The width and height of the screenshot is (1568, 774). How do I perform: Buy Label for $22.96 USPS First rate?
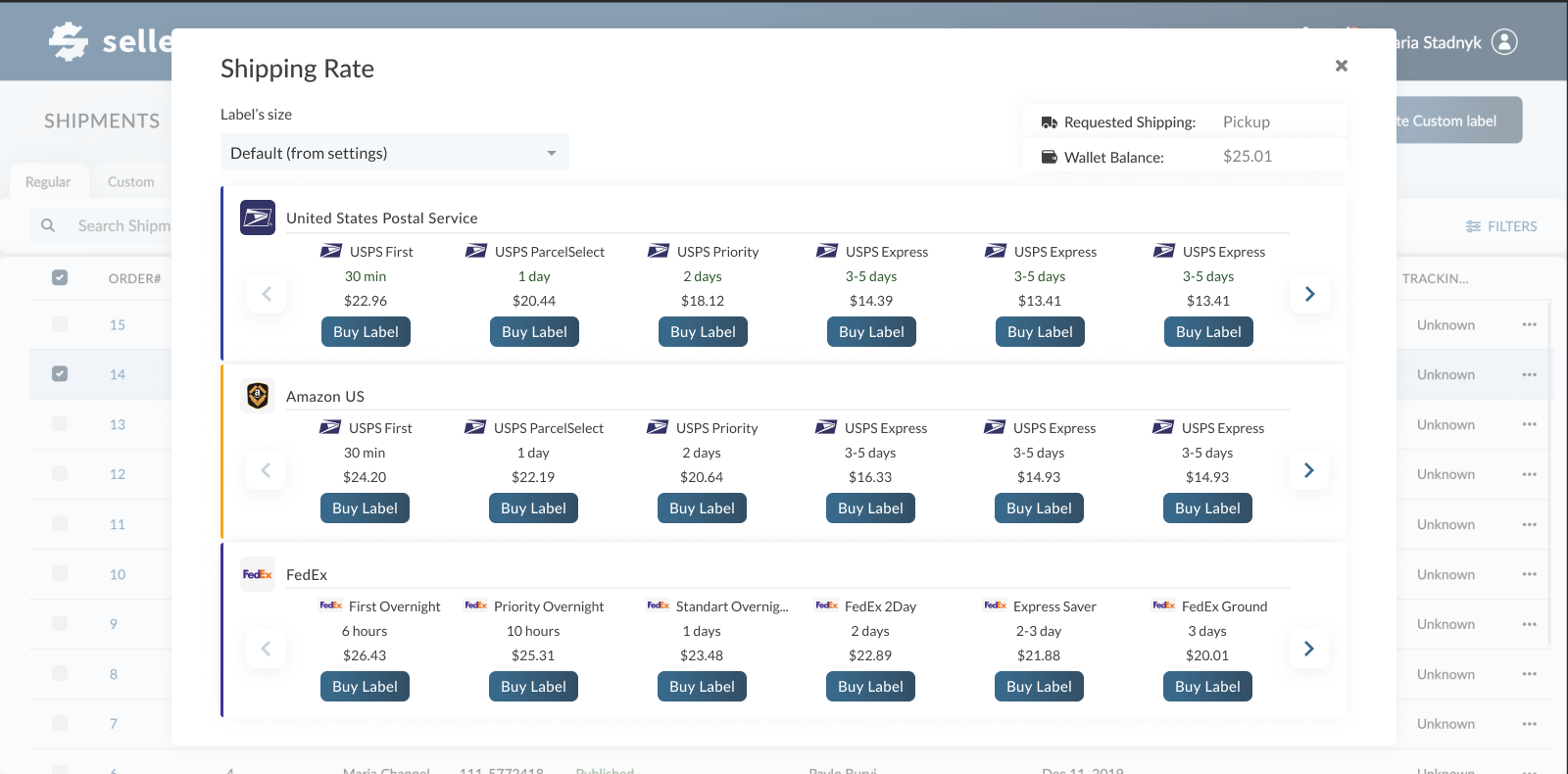pyautogui.click(x=366, y=332)
